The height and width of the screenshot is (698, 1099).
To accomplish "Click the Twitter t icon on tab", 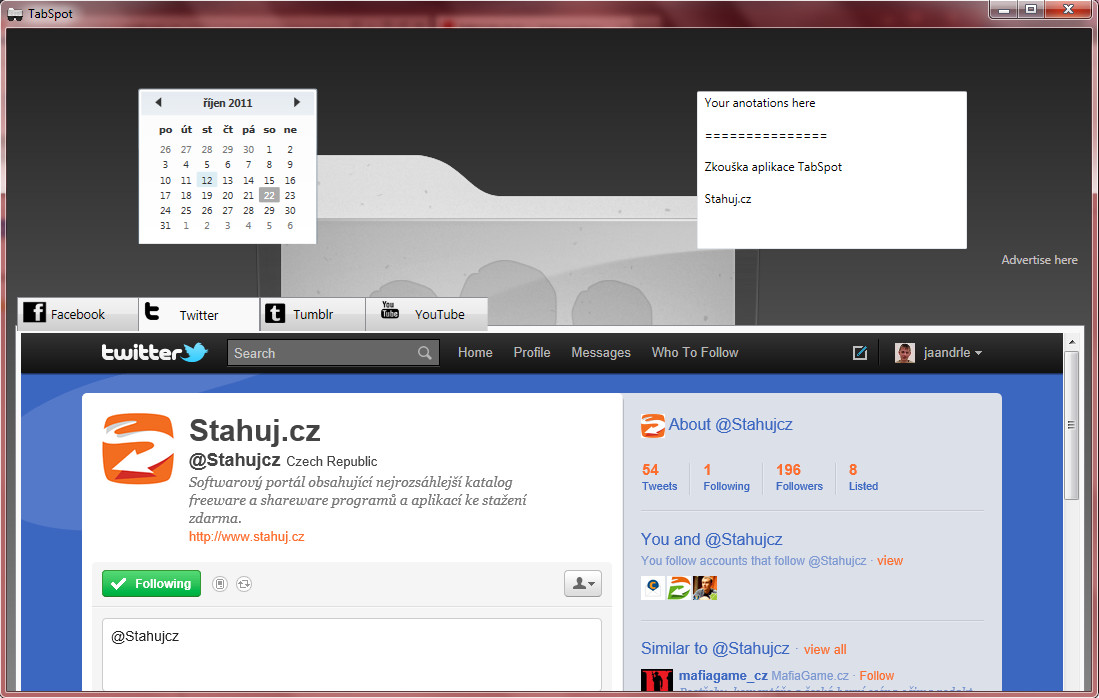I will click(x=151, y=312).
